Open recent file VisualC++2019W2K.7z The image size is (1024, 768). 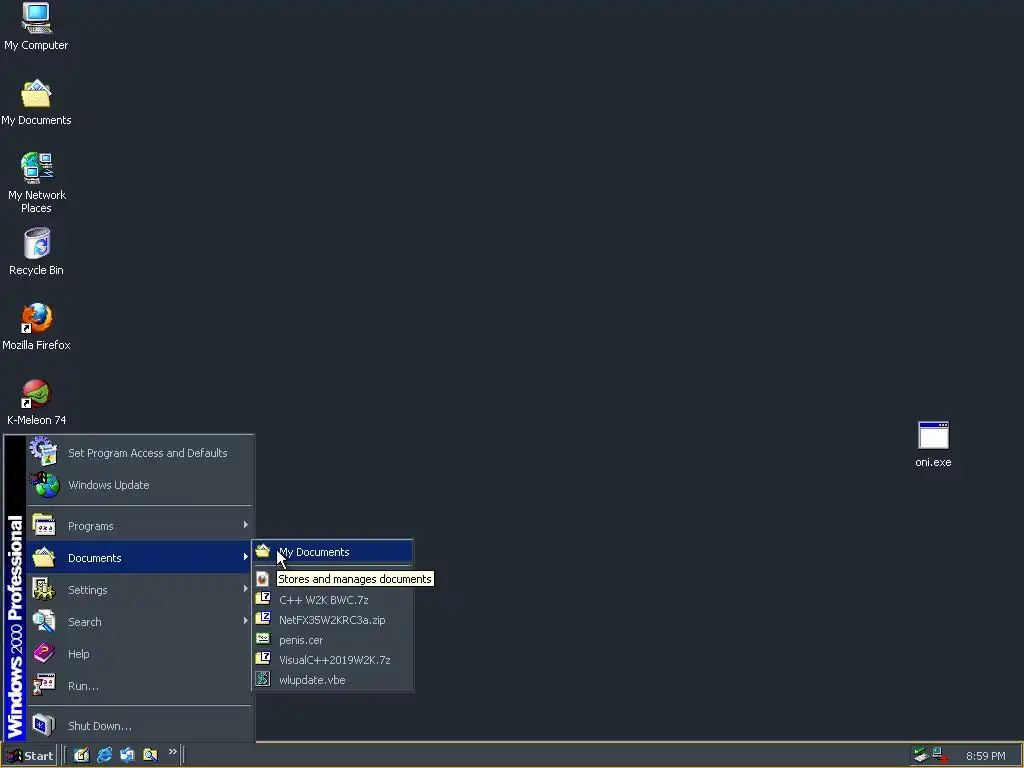pyautogui.click(x=333, y=660)
